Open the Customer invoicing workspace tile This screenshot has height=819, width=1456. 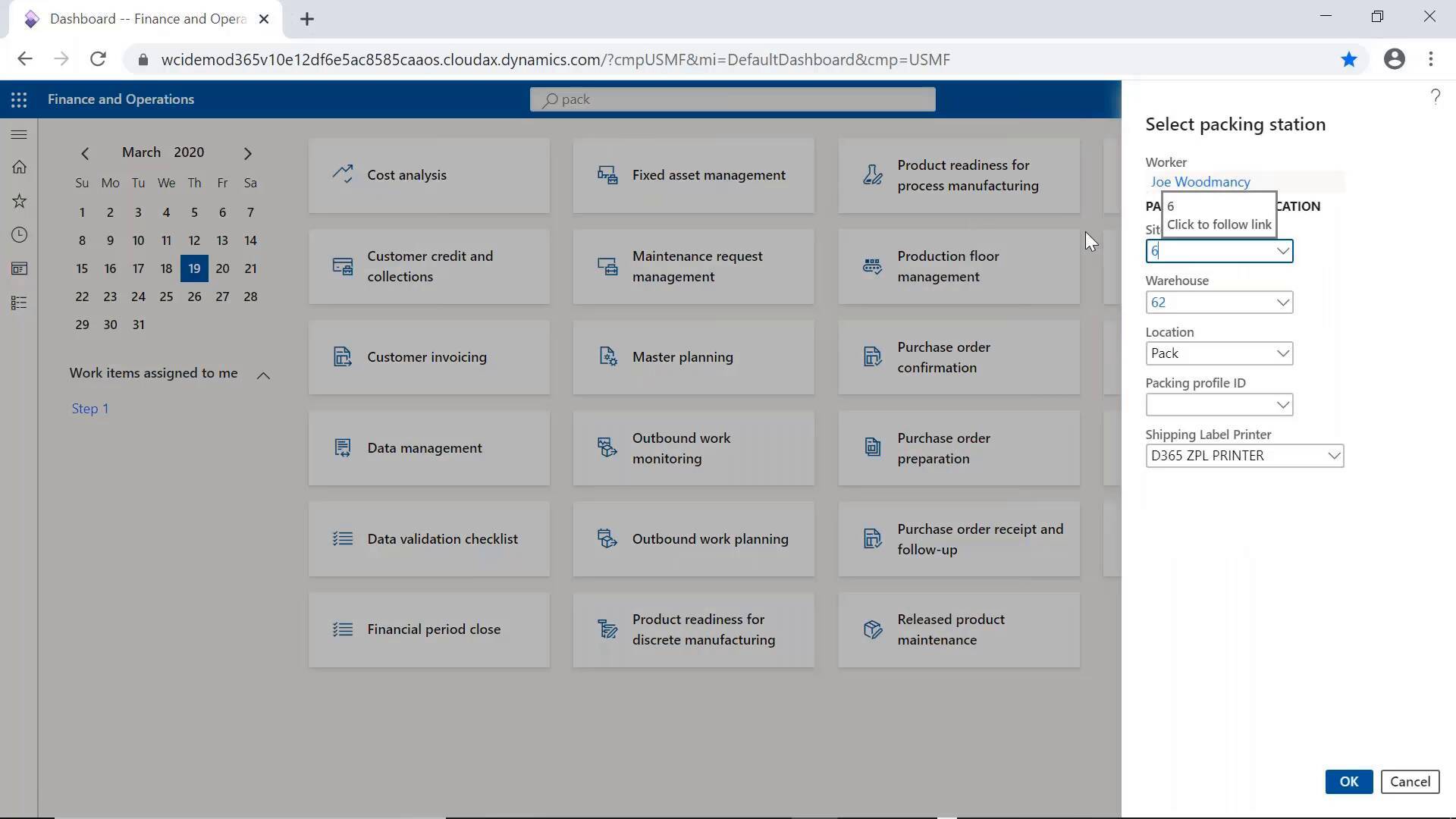click(428, 356)
